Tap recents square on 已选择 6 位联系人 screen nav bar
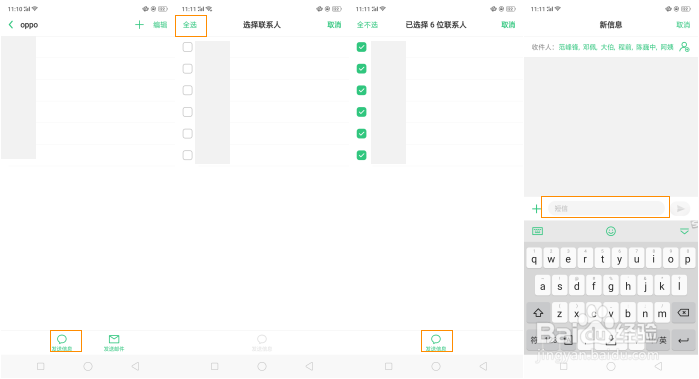Viewport: 699px width, 379px height. [389, 366]
